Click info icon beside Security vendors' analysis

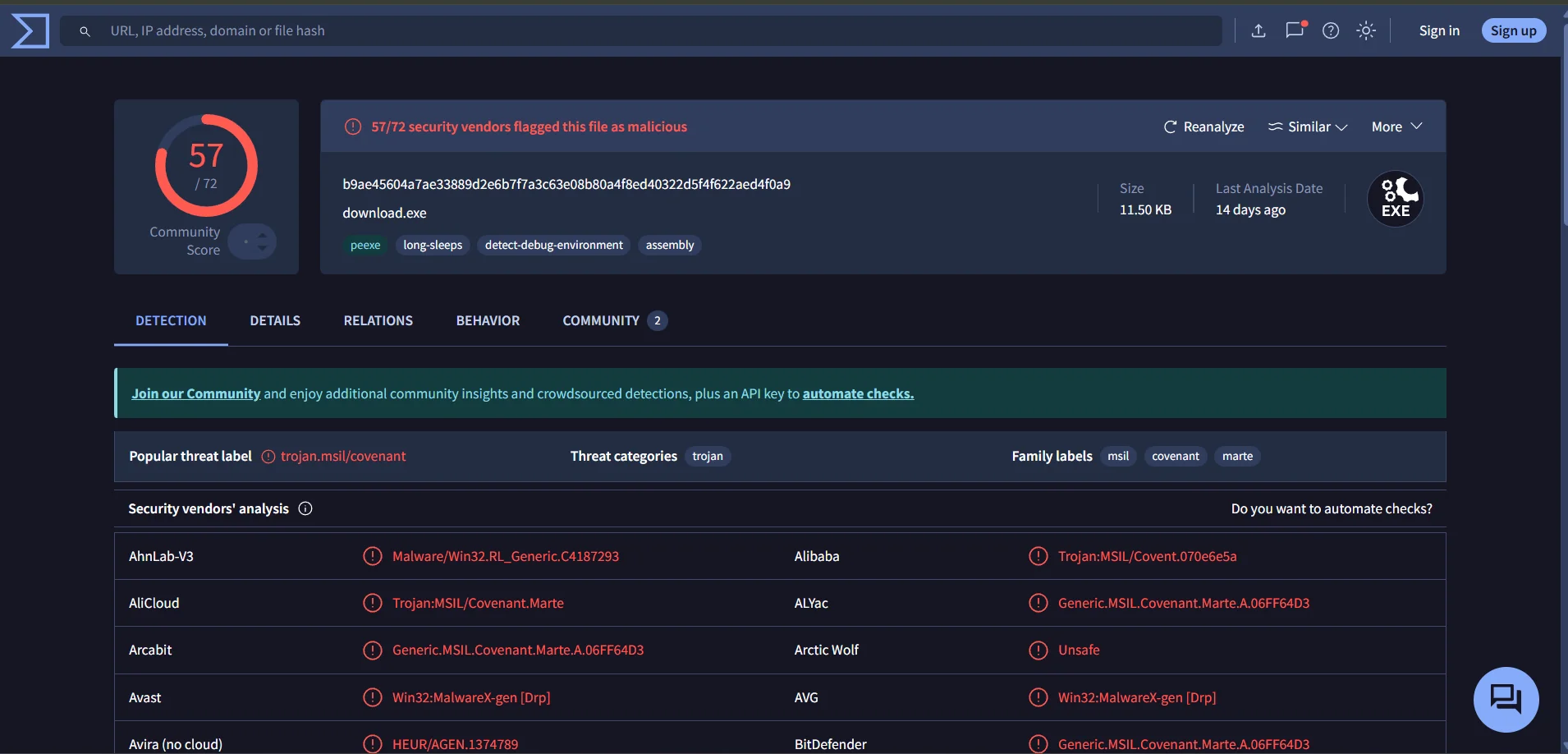[x=305, y=508]
